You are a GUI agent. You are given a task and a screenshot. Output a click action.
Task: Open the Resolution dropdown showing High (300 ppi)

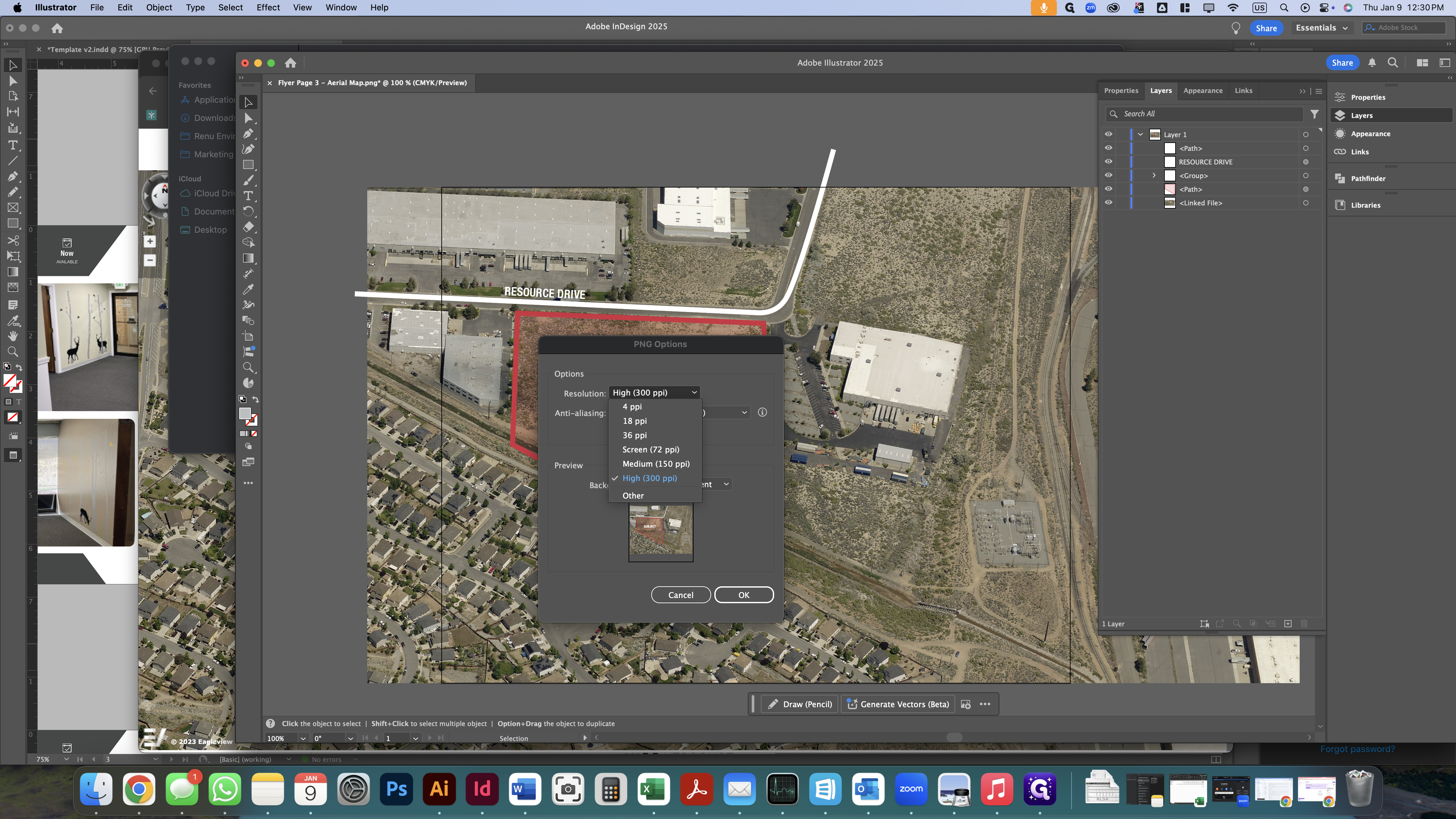655,392
